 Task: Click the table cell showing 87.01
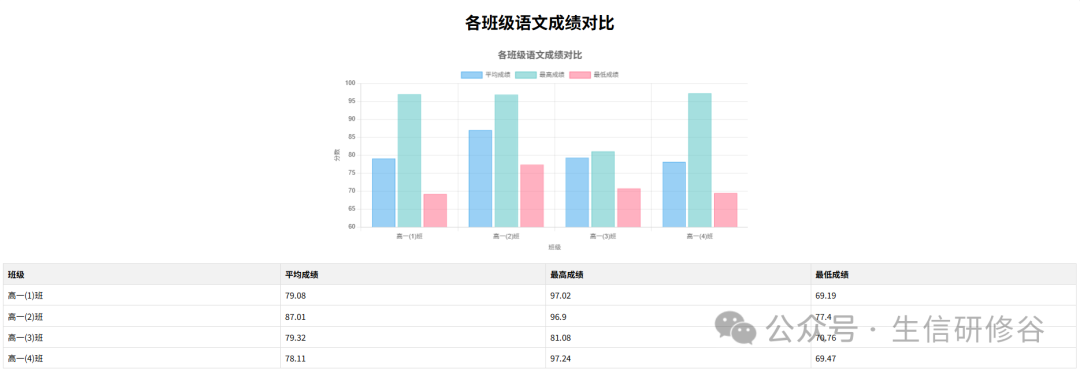(x=413, y=317)
